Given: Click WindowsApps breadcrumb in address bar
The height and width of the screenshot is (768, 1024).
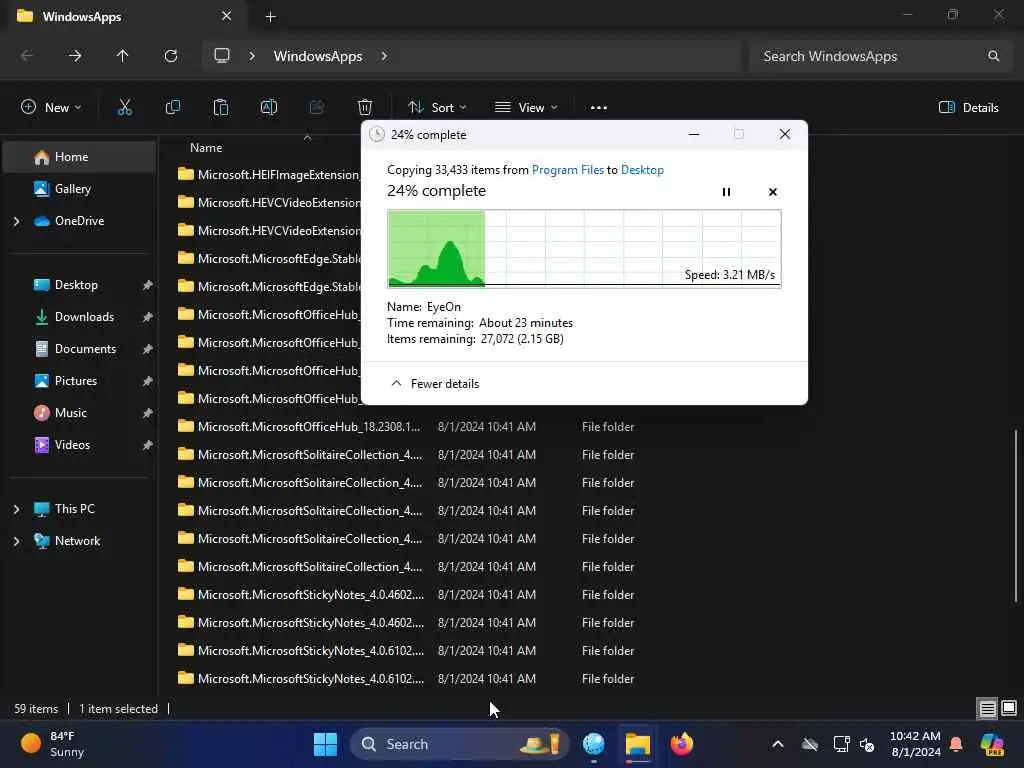Looking at the screenshot, I should click(x=317, y=56).
